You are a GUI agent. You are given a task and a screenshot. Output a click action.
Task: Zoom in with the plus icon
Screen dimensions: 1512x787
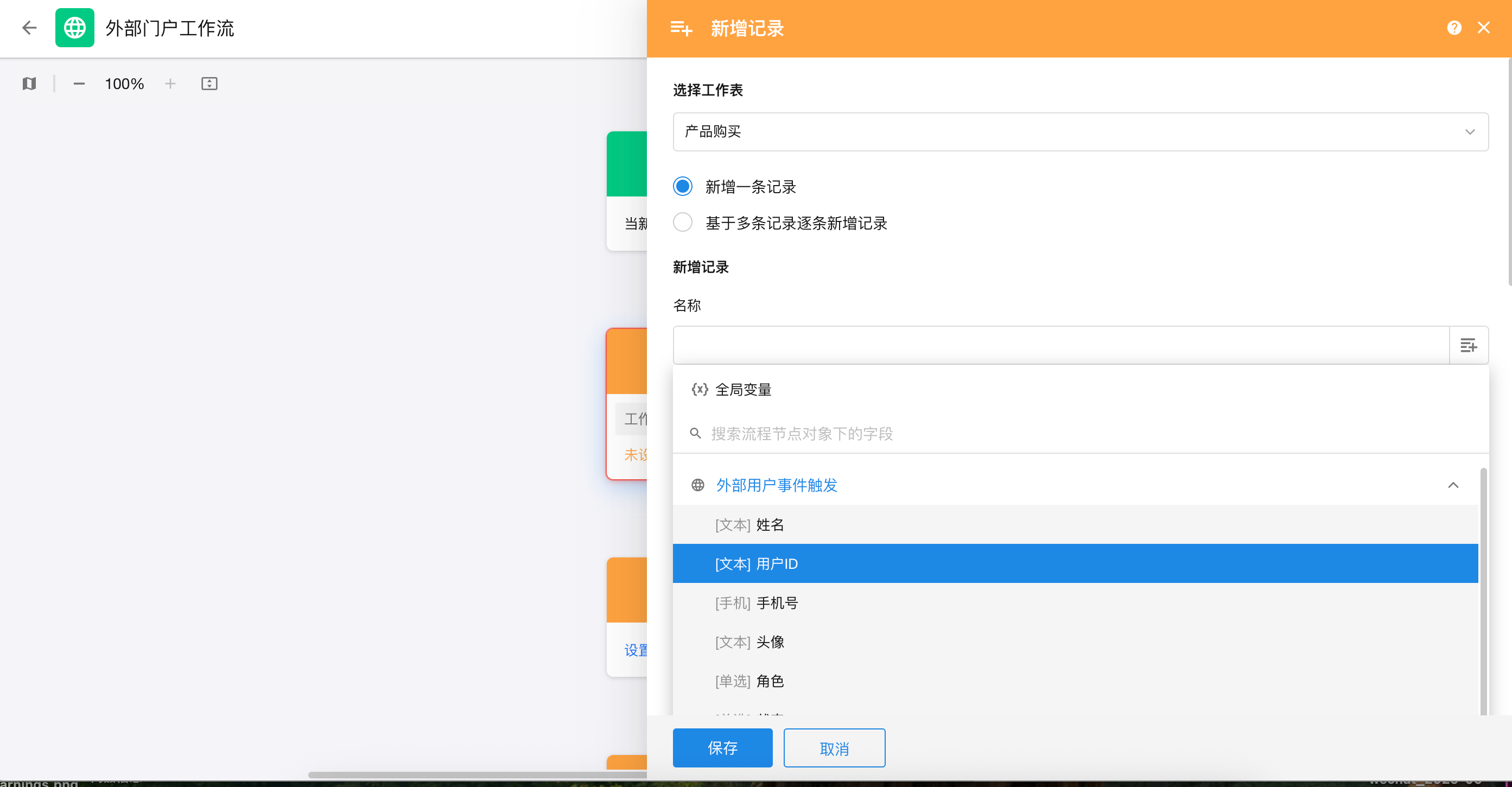tap(170, 84)
